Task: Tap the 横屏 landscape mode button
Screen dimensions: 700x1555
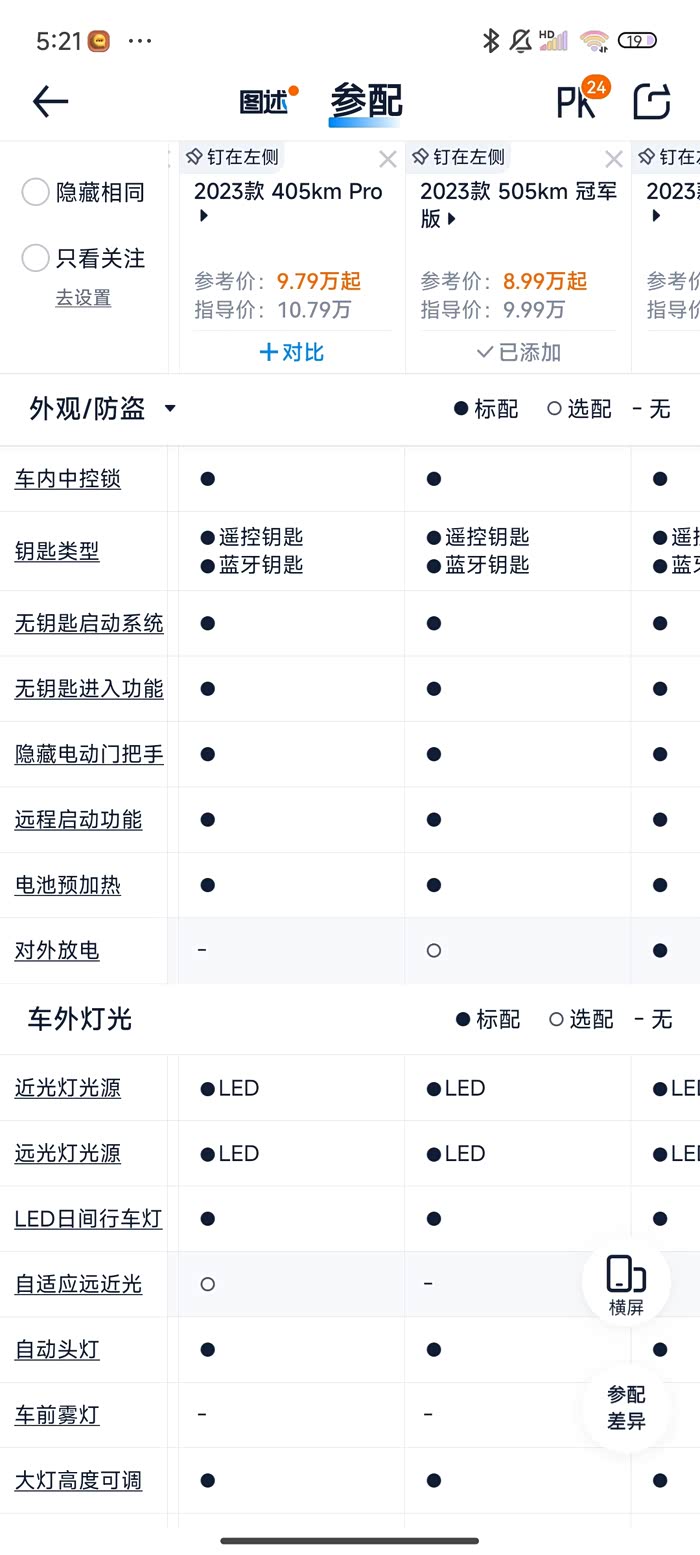Action: [626, 1285]
